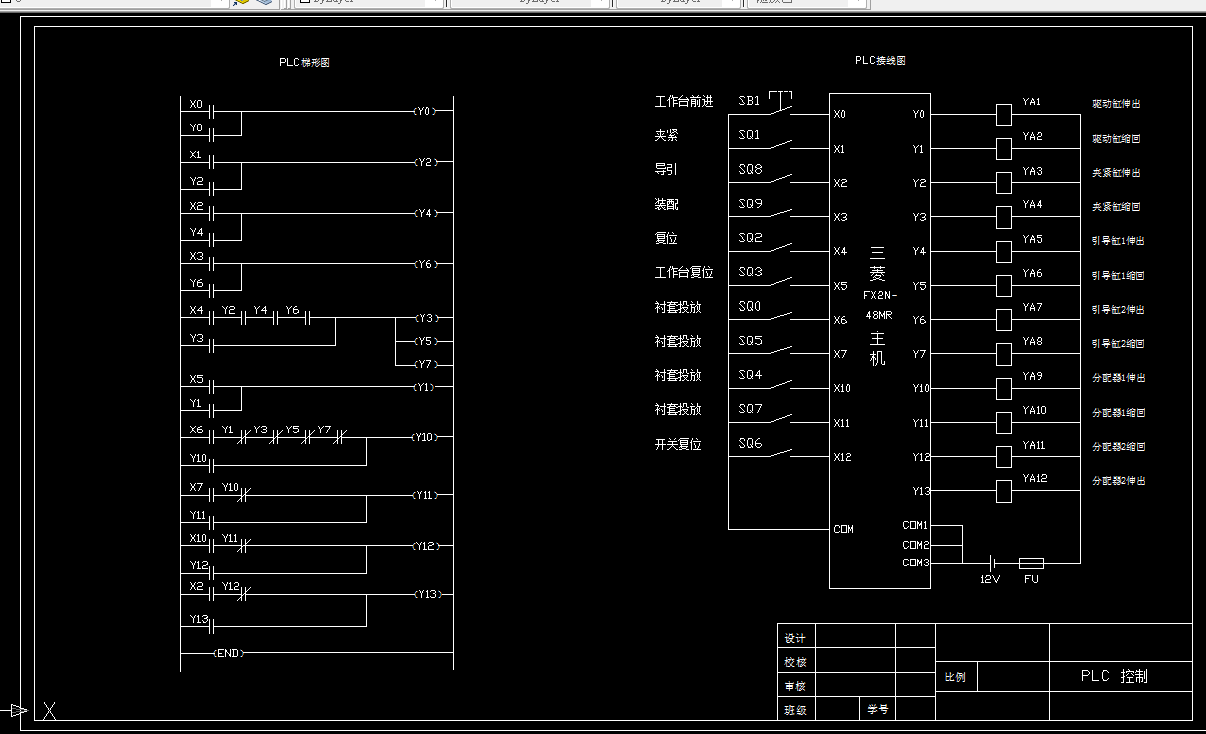Select the PLC 控制 title block text
This screenshot has height=734, width=1206.
tap(1114, 676)
